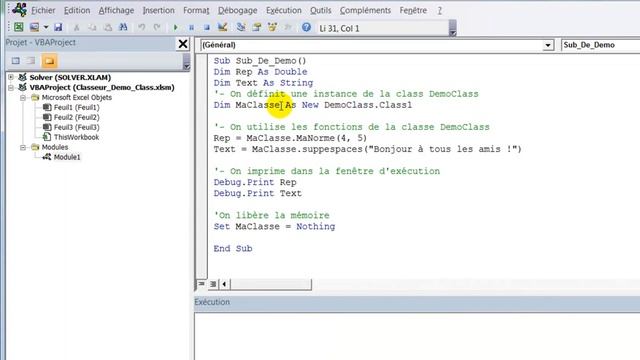This screenshot has width=640, height=360.
Task: Open the Sub_De_Demo procedure combo box
Action: click(600, 45)
